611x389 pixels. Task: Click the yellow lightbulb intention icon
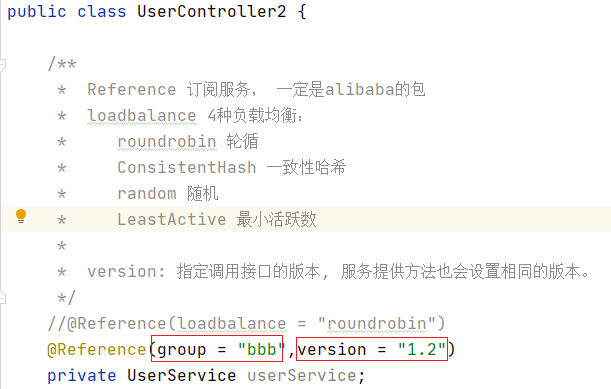21,216
